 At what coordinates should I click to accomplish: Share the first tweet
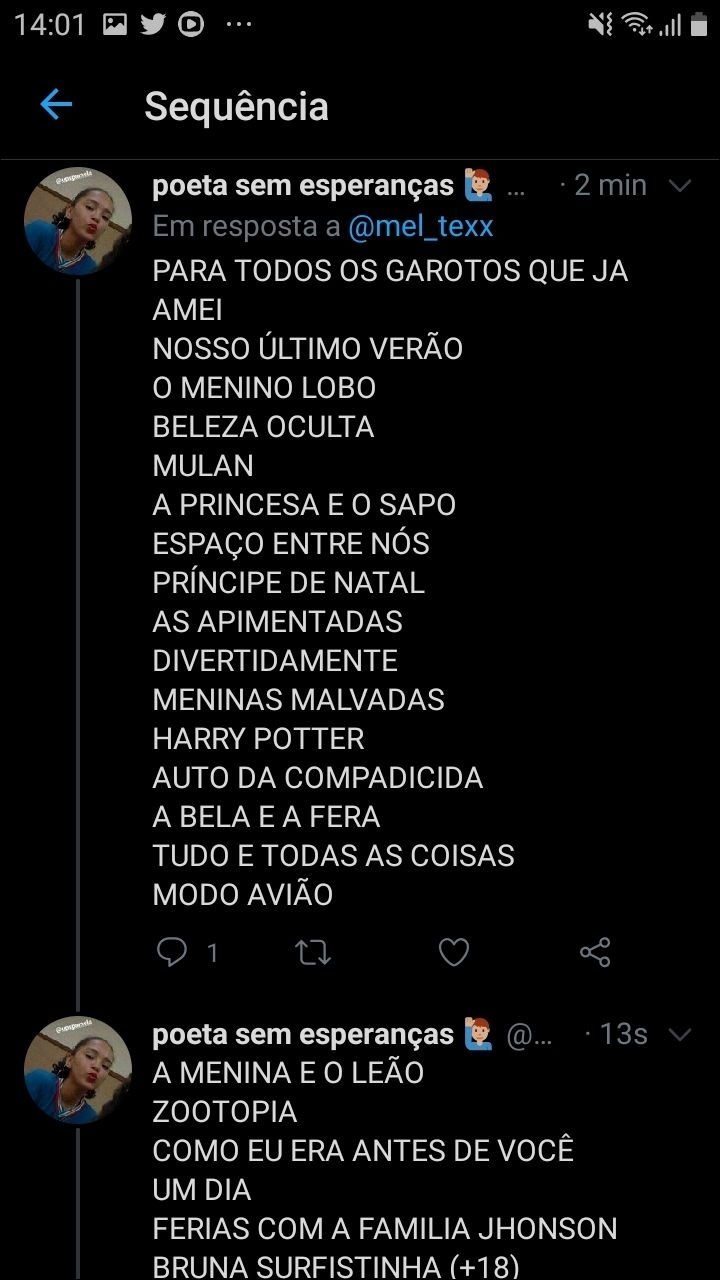[595, 953]
